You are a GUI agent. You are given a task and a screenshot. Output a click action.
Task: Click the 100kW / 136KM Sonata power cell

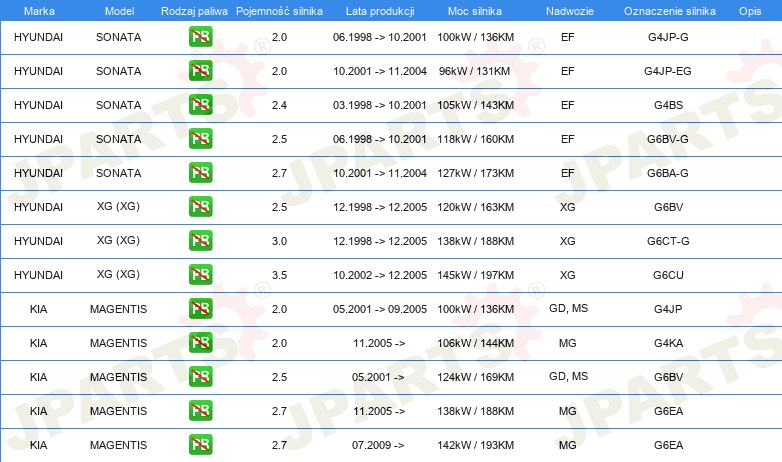point(475,37)
